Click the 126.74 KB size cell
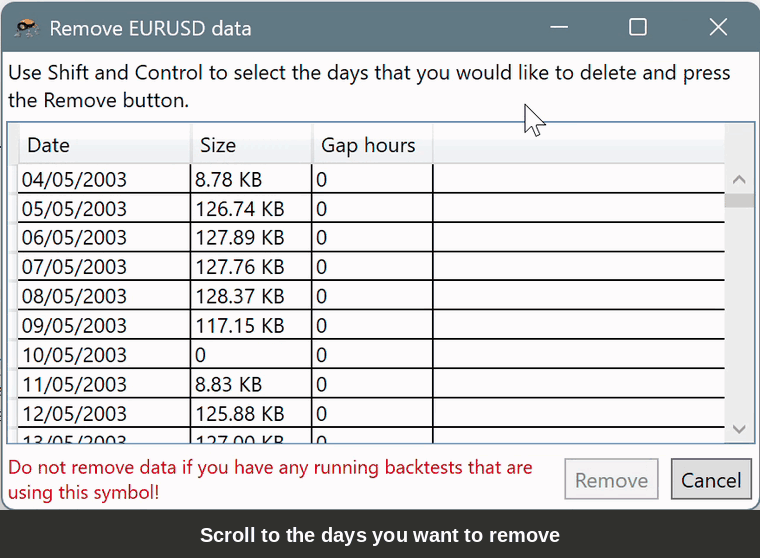 [x=251, y=208]
